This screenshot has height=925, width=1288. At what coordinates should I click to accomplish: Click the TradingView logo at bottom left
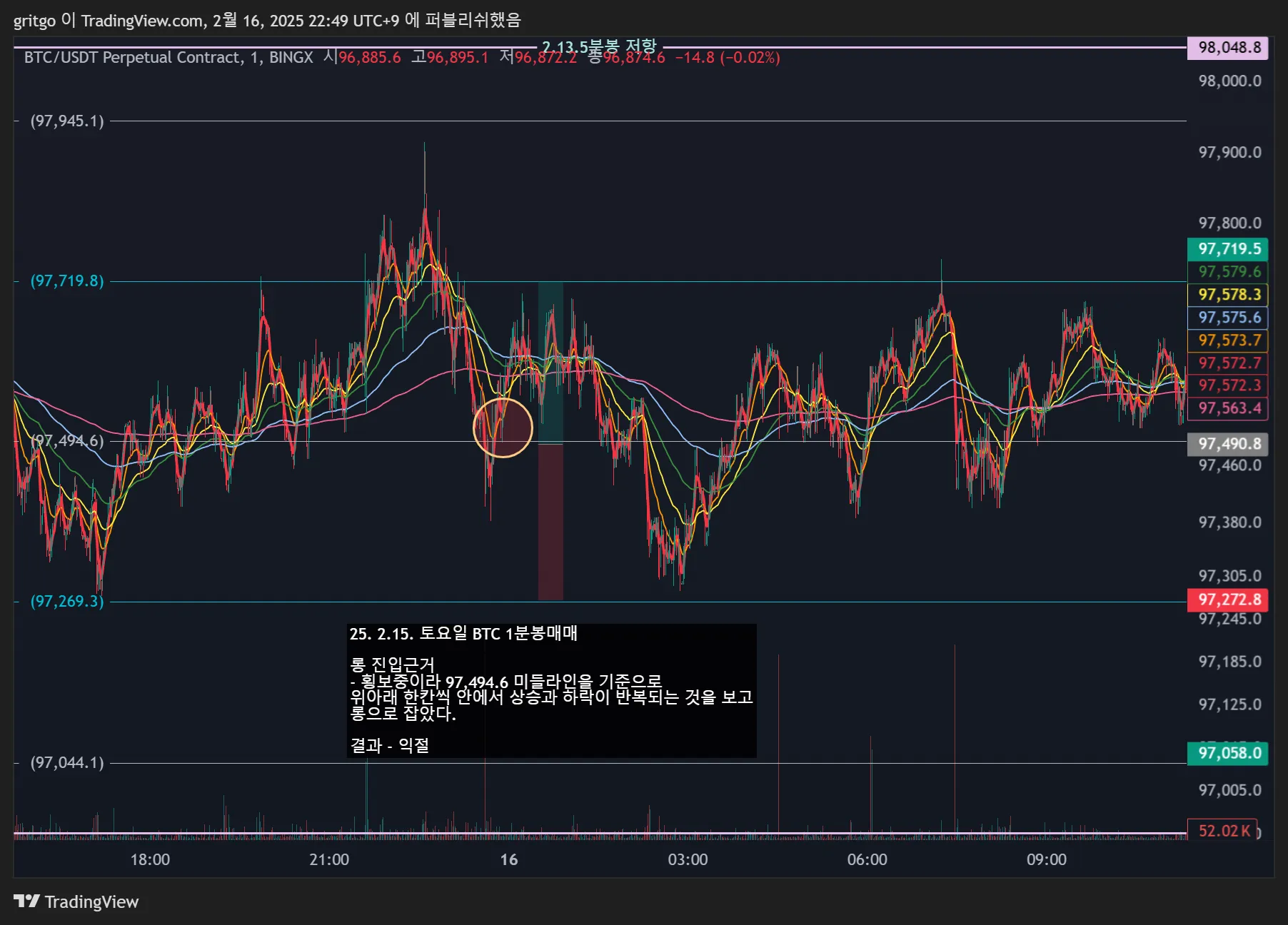(76, 901)
